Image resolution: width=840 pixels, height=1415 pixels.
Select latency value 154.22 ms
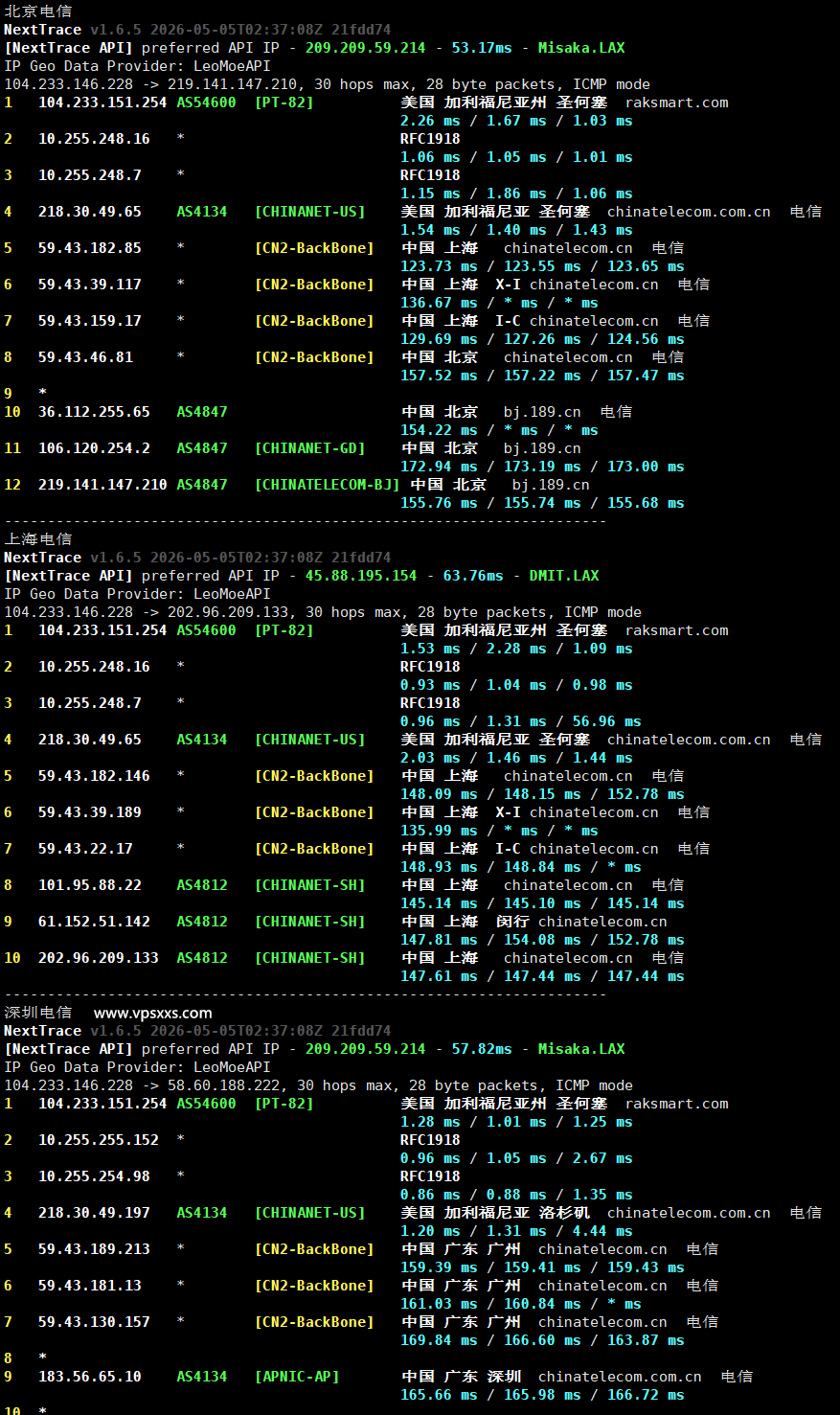(x=439, y=430)
